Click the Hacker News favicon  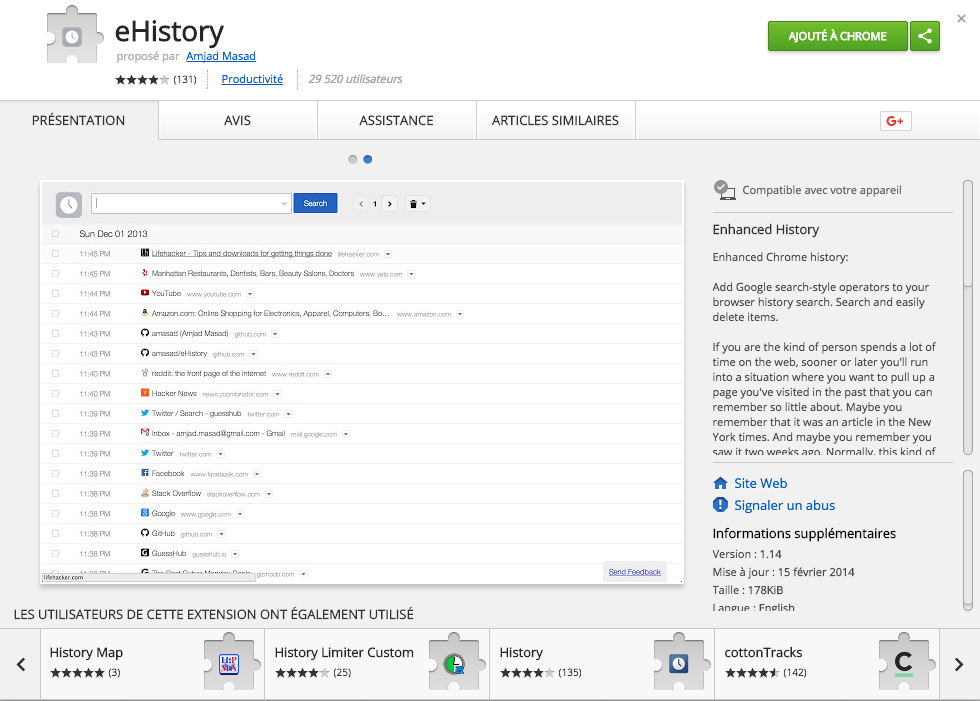[144, 393]
